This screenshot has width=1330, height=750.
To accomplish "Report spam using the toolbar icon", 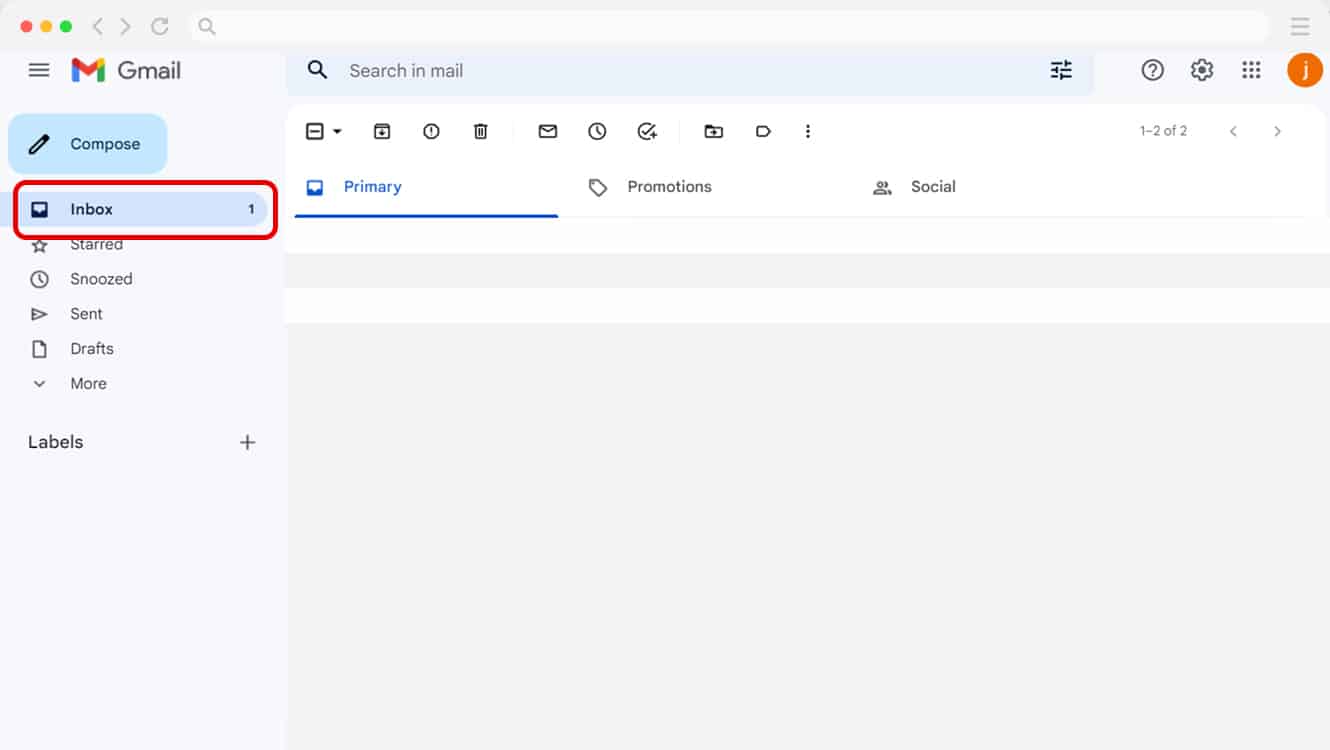I will (x=431, y=131).
